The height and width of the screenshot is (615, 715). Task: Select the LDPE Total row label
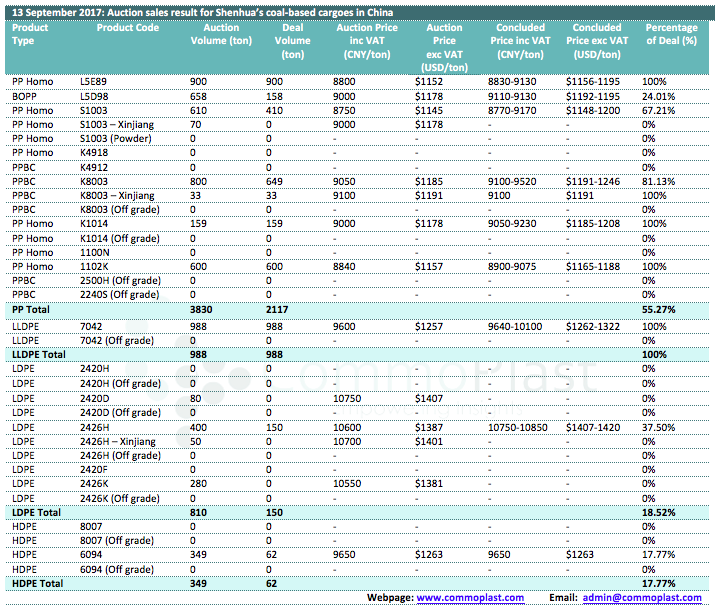pos(35,512)
